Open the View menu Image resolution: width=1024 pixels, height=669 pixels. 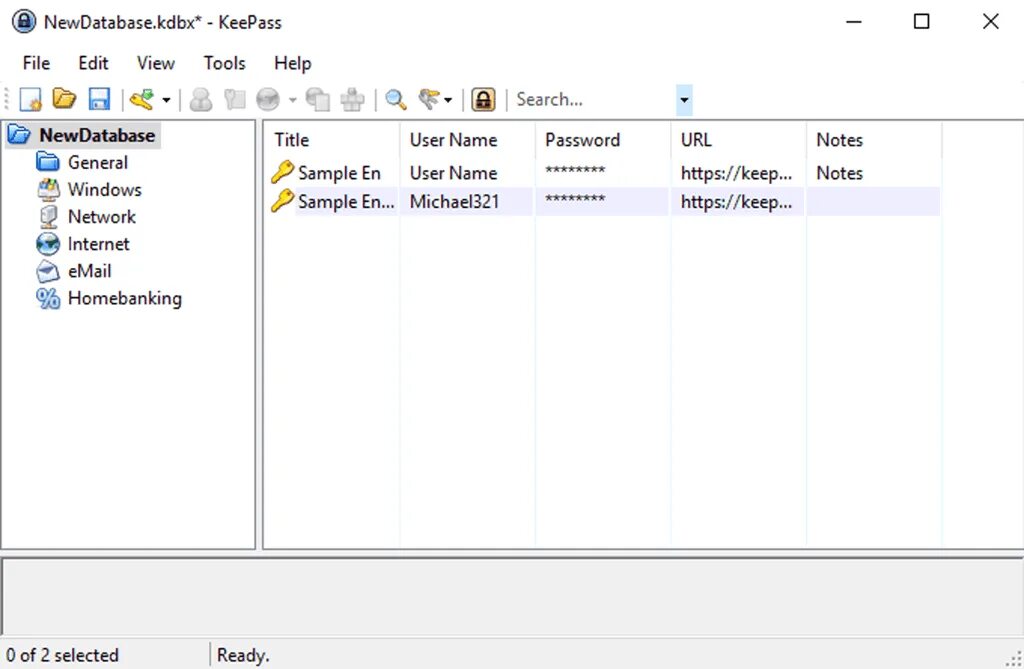pos(155,63)
